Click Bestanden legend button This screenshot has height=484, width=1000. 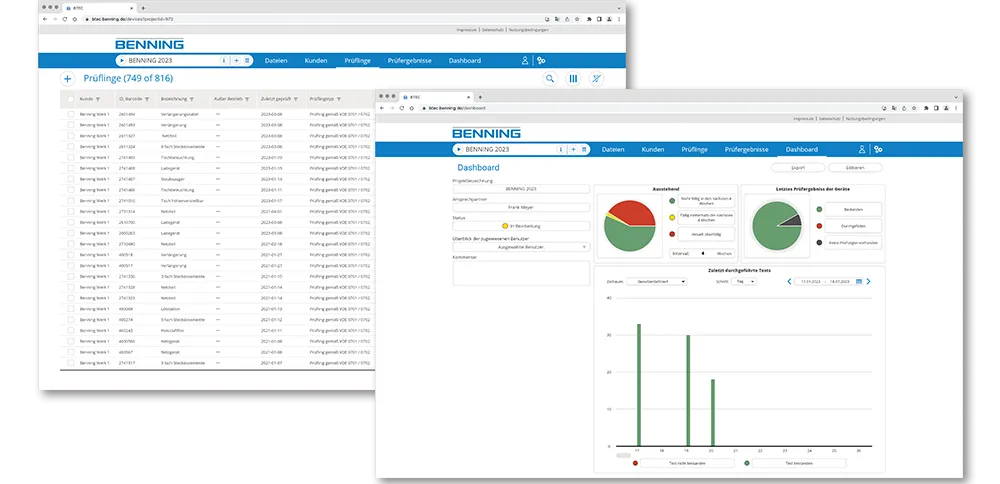(853, 209)
